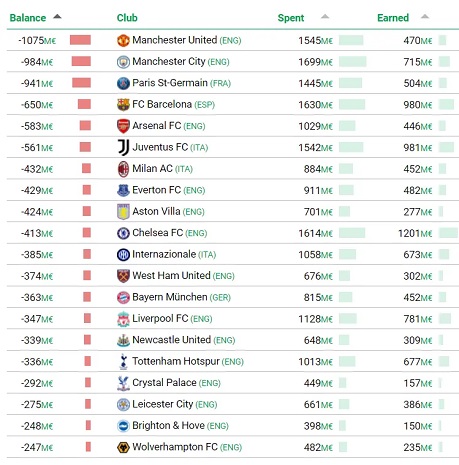Sort by Spent using the arrow

tap(325, 16)
